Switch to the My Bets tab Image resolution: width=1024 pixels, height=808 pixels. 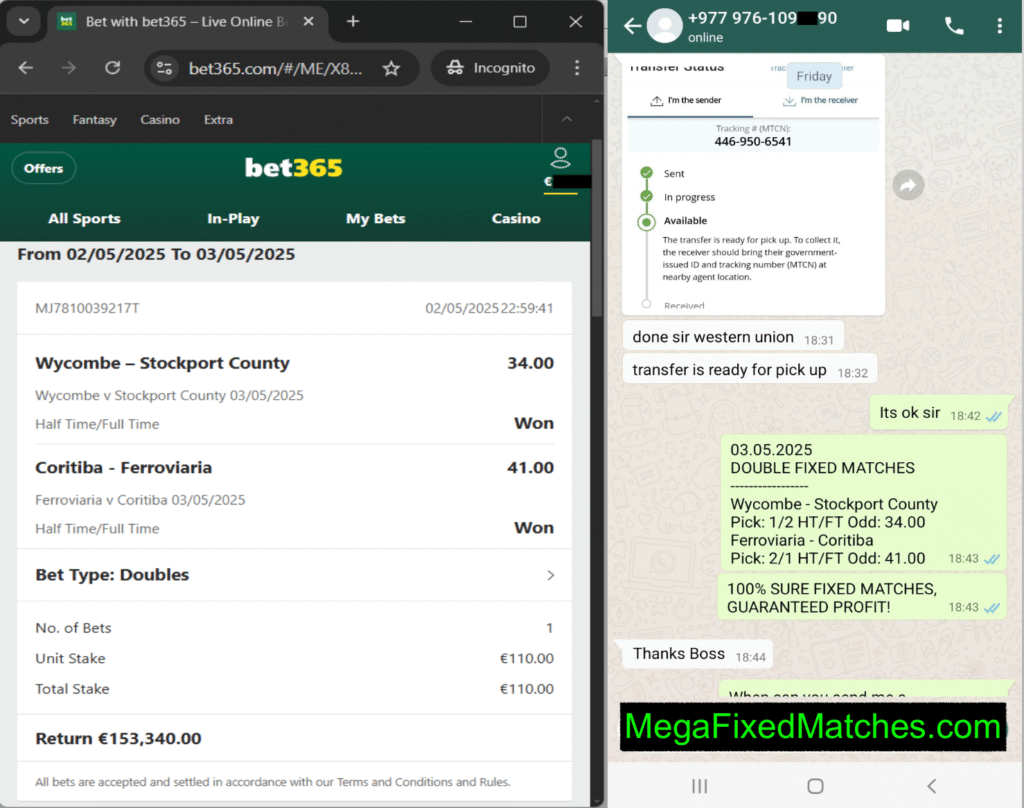point(376,219)
